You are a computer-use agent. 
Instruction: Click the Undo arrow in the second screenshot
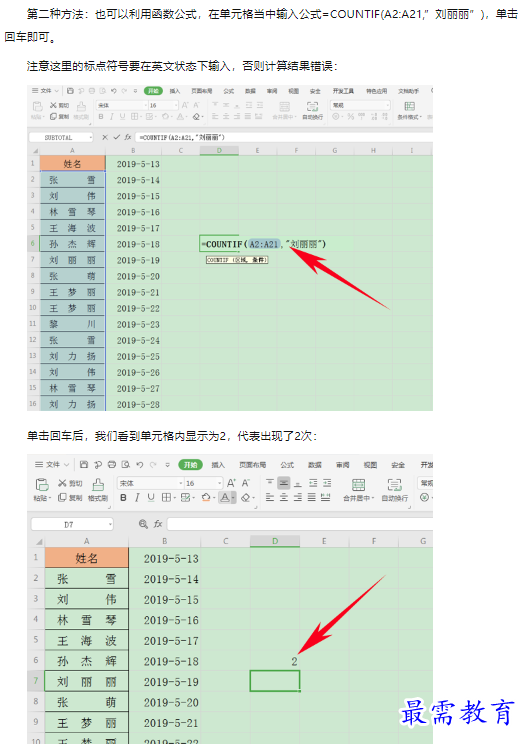pyautogui.click(x=140, y=465)
